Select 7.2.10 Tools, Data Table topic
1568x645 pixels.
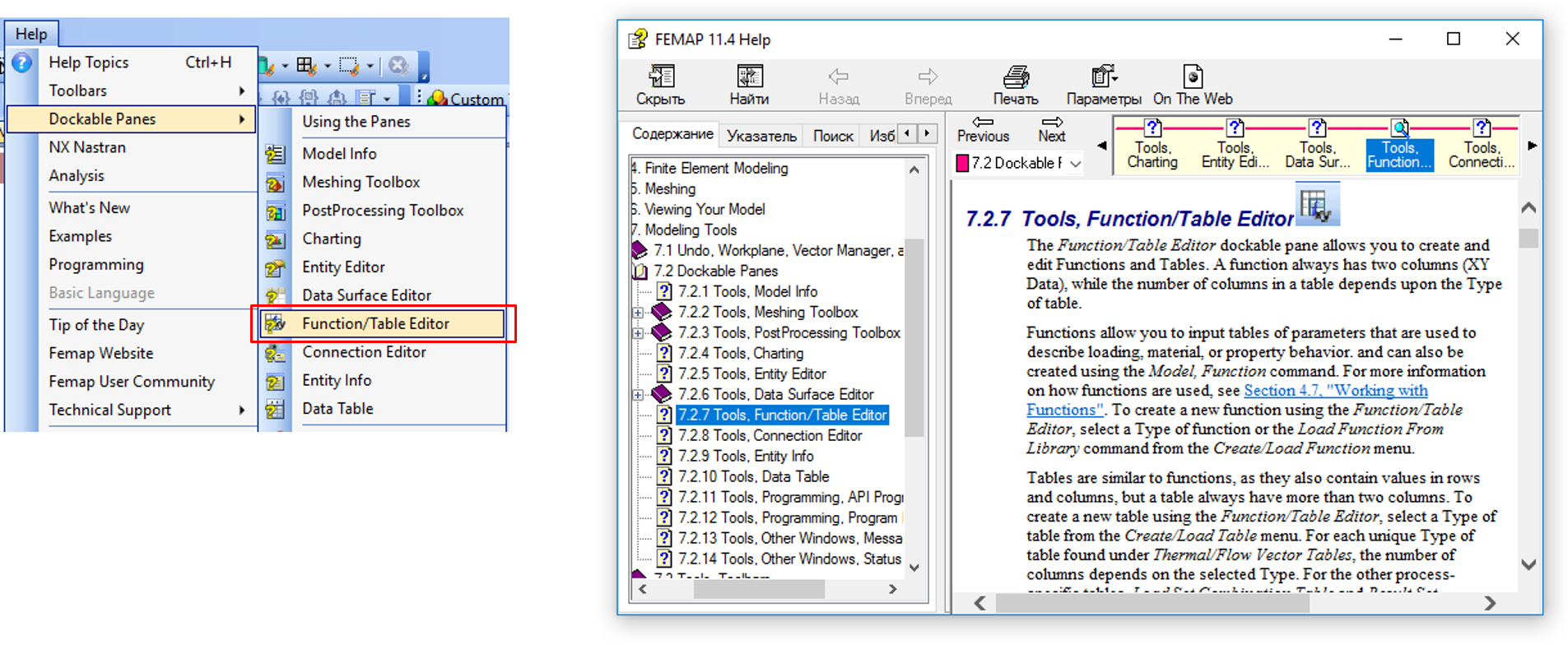(x=753, y=477)
